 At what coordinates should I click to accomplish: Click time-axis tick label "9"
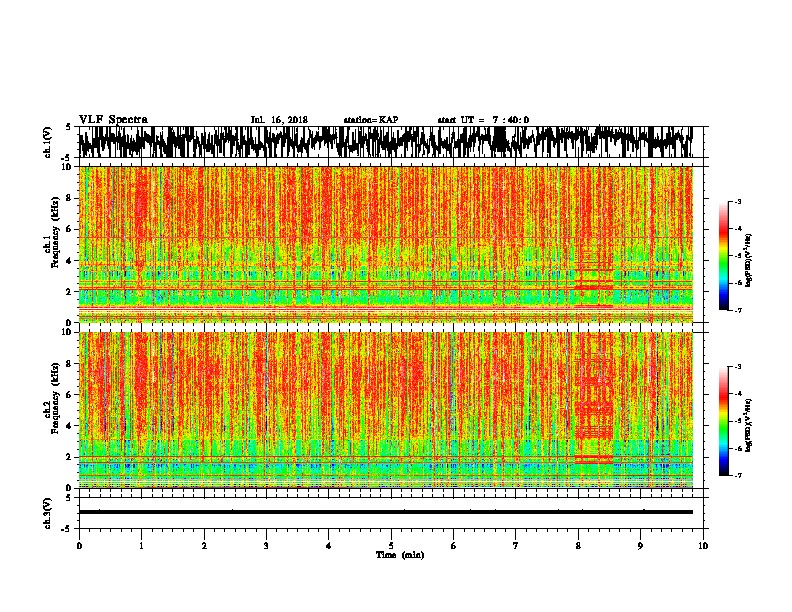(640, 546)
